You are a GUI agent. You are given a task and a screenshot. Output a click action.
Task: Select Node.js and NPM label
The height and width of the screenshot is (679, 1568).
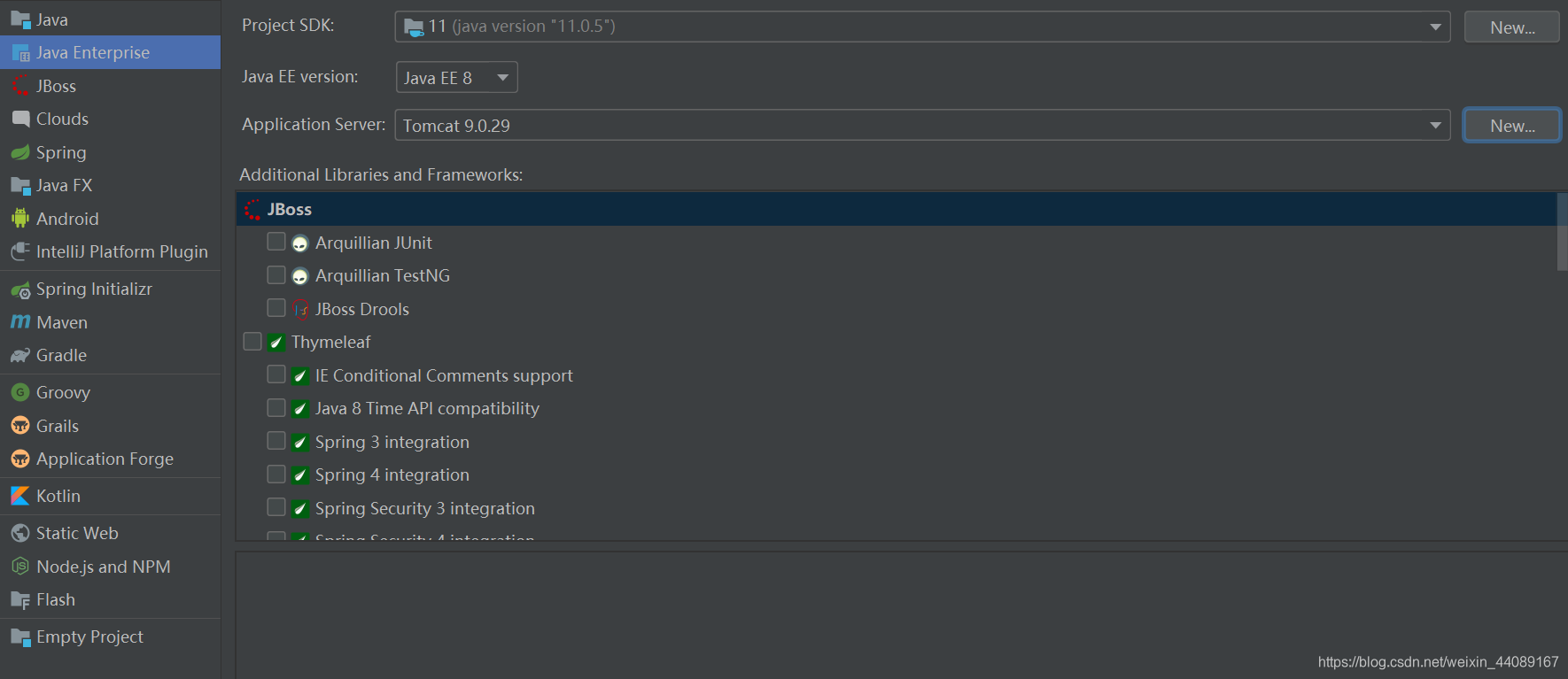tap(104, 567)
